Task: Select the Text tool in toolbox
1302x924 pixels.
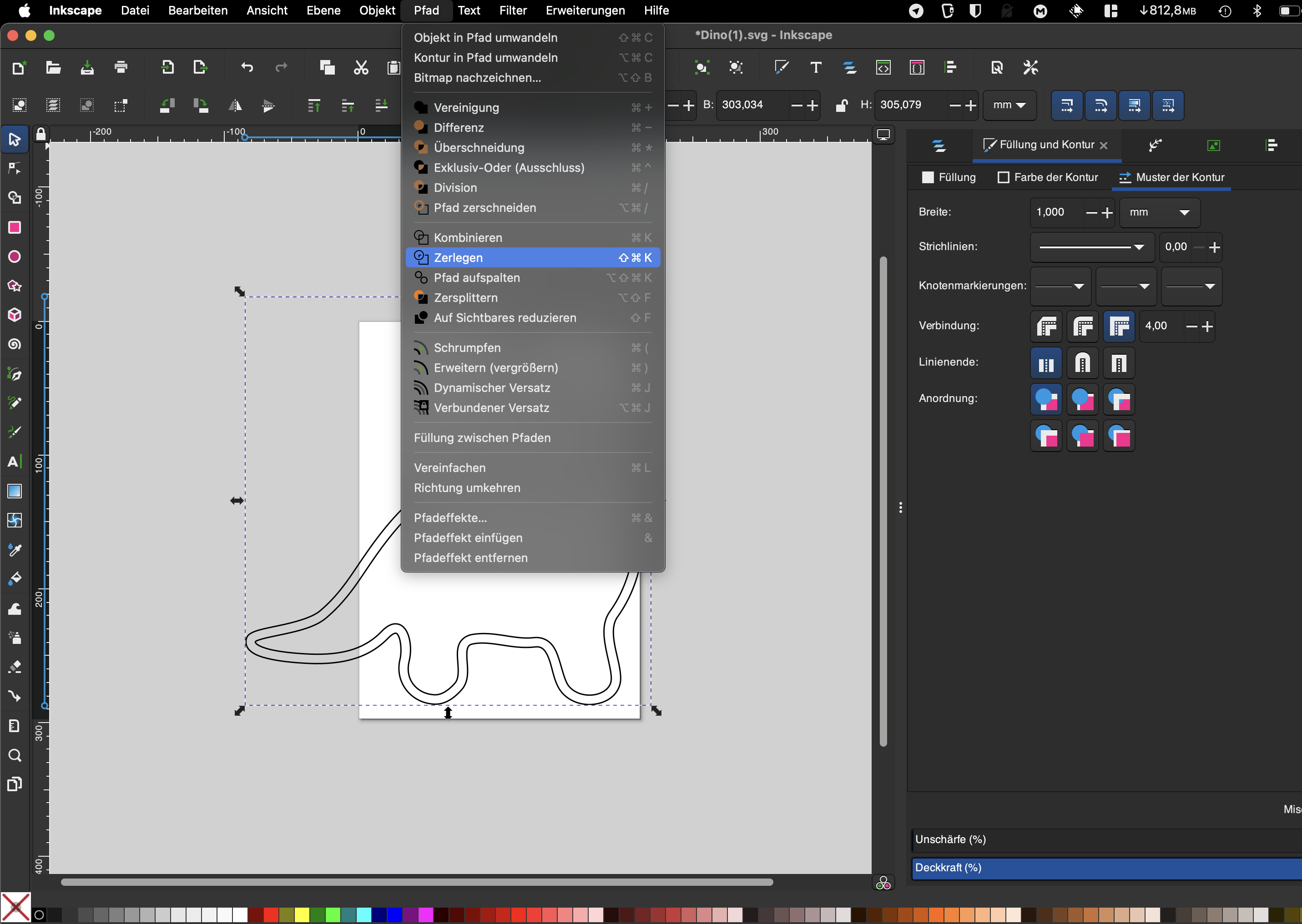Action: (x=15, y=462)
